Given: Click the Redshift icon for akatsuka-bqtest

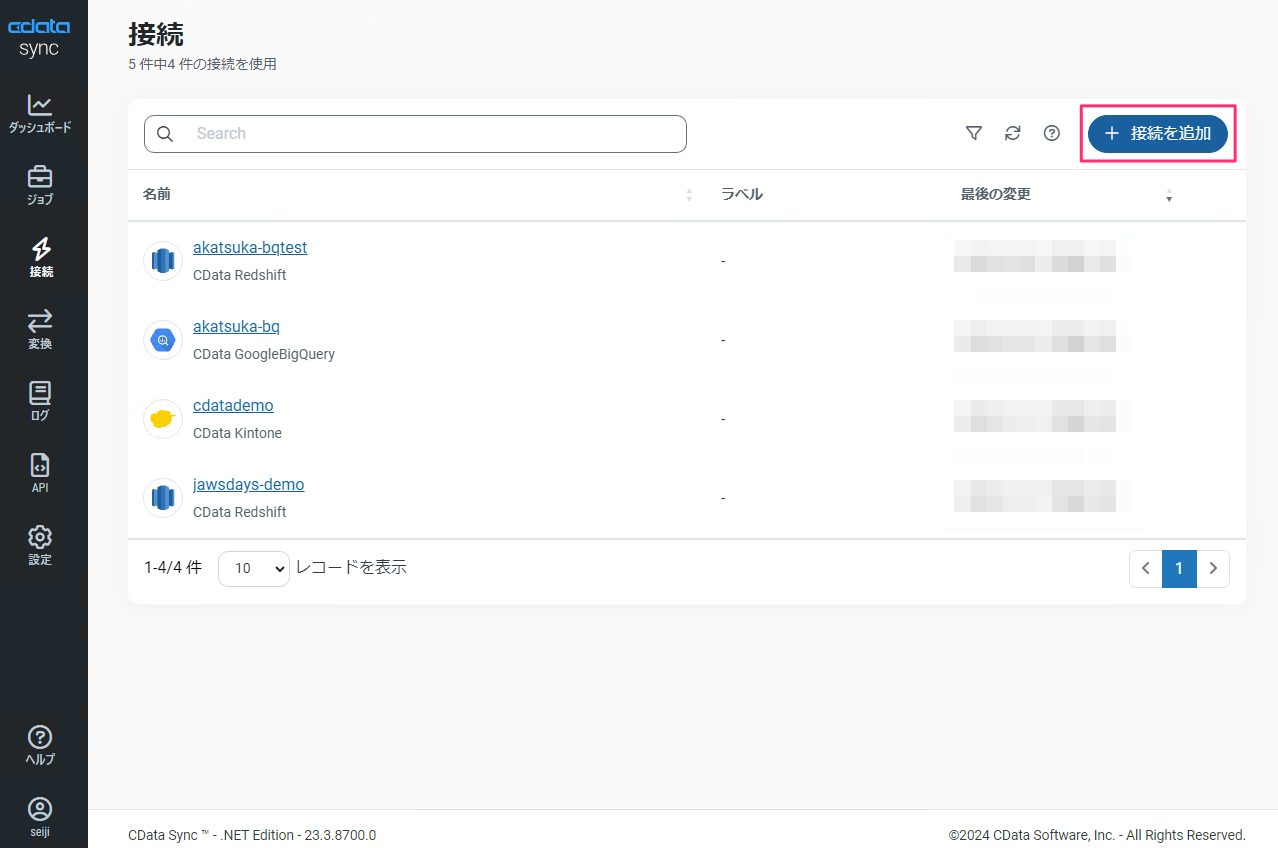Looking at the screenshot, I should [163, 261].
